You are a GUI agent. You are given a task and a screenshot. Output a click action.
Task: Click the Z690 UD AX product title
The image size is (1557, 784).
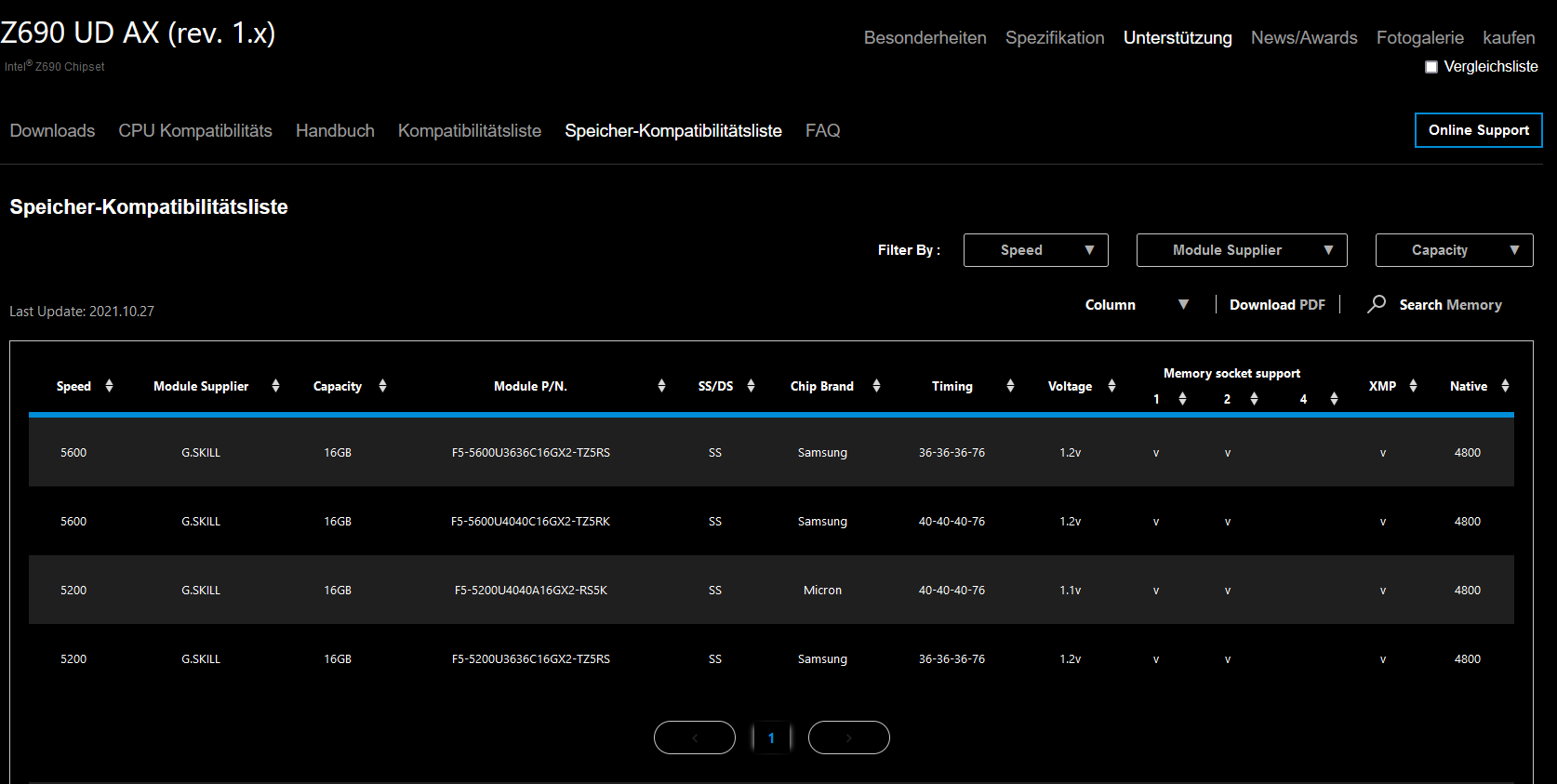[x=138, y=33]
